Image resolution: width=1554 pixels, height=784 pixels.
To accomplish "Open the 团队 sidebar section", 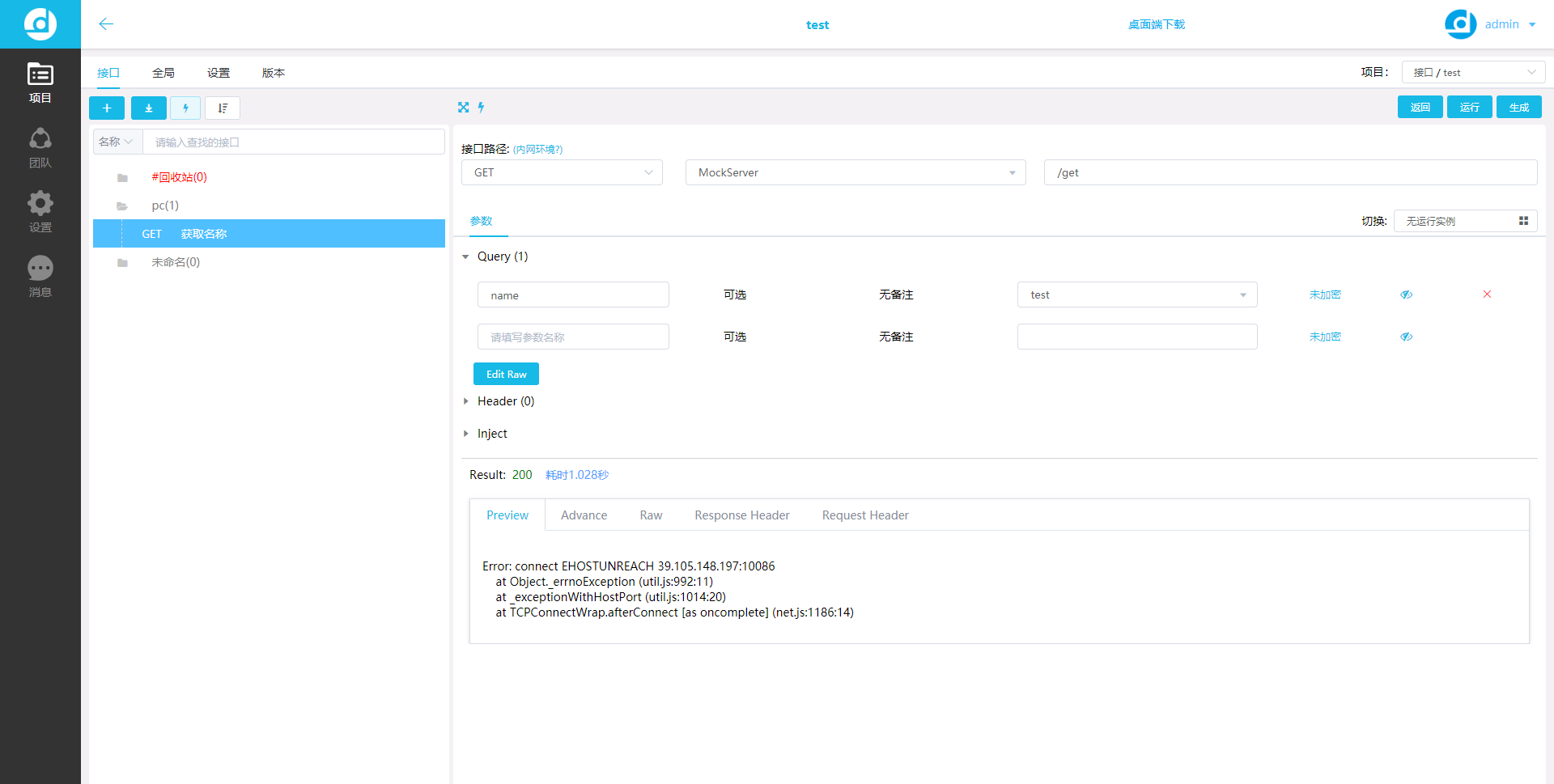I will (40, 147).
